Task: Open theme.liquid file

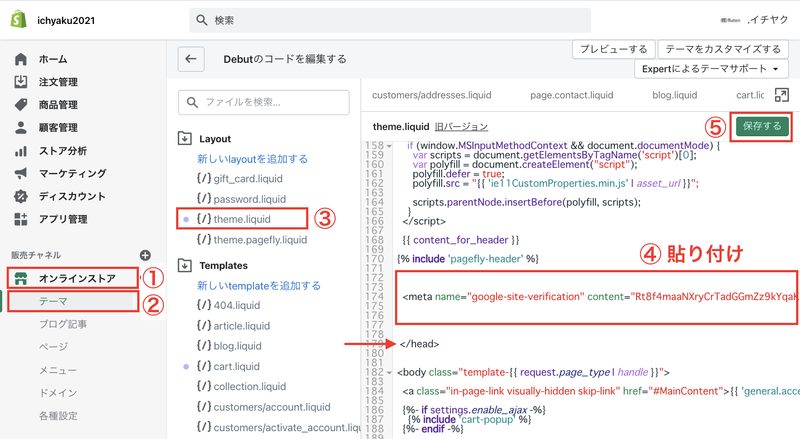Action: (242, 218)
